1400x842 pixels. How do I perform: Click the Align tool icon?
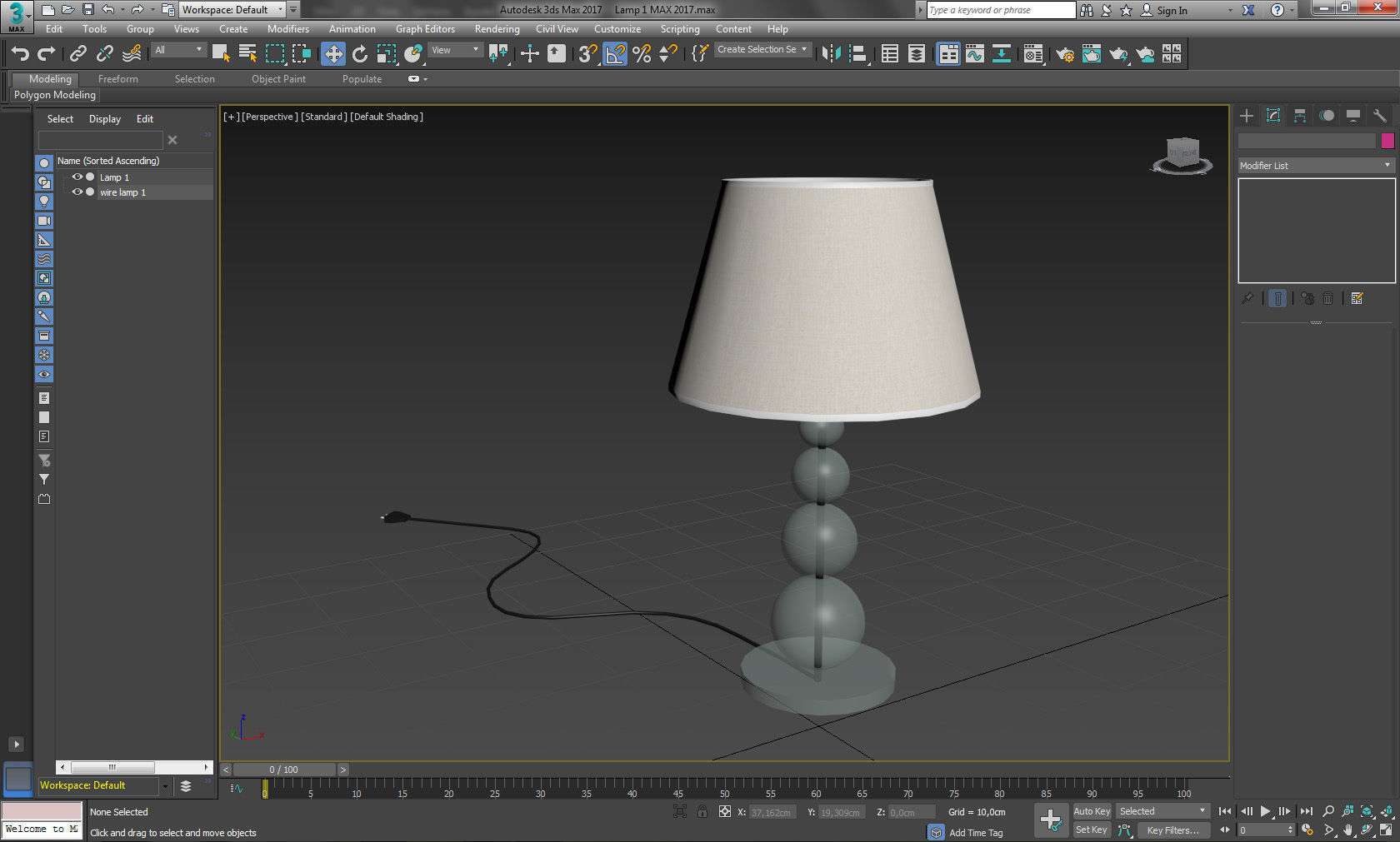857,54
